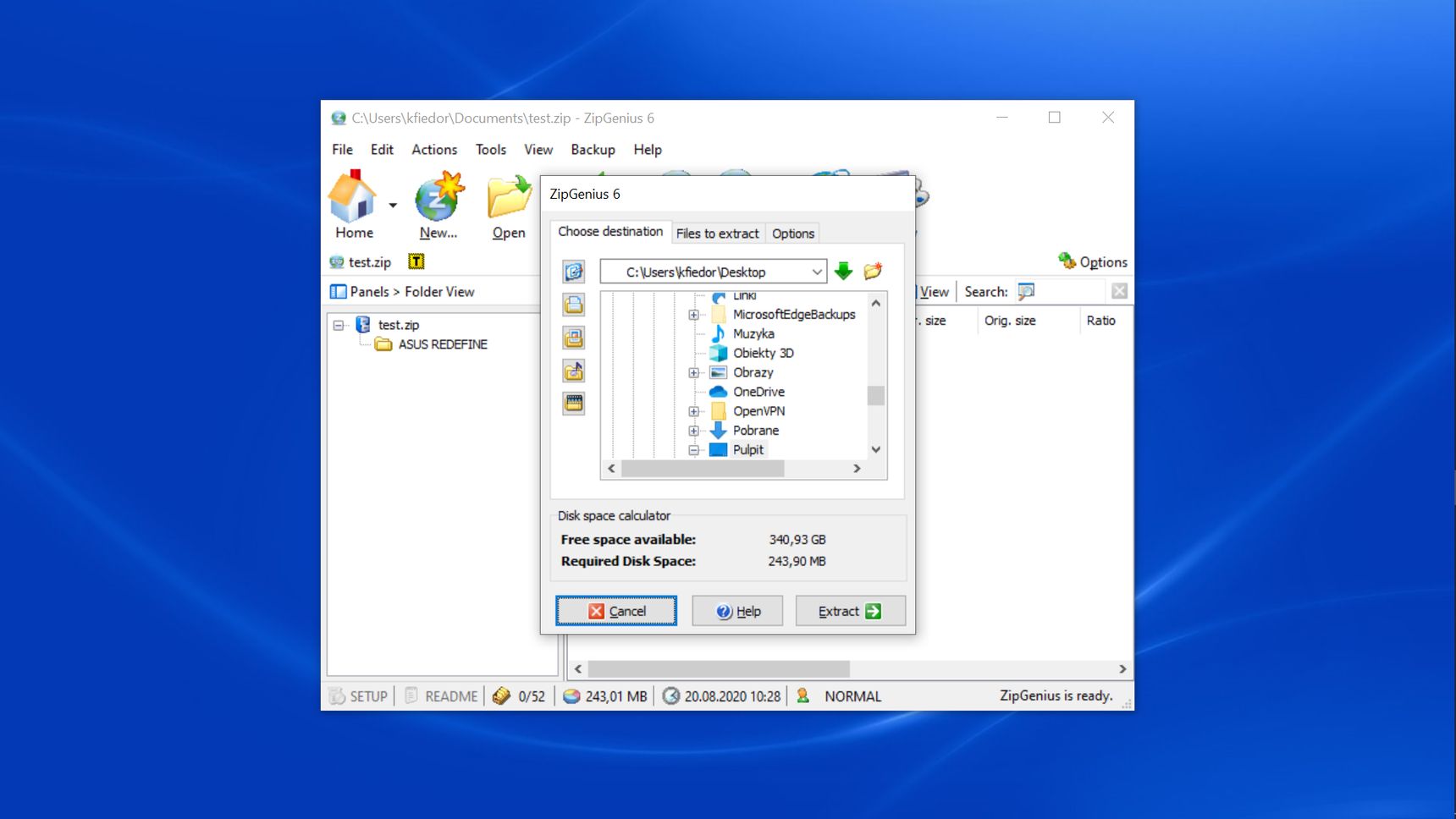This screenshot has height=819, width=1456.
Task: Expand the Pobrane folder node
Action: point(694,431)
